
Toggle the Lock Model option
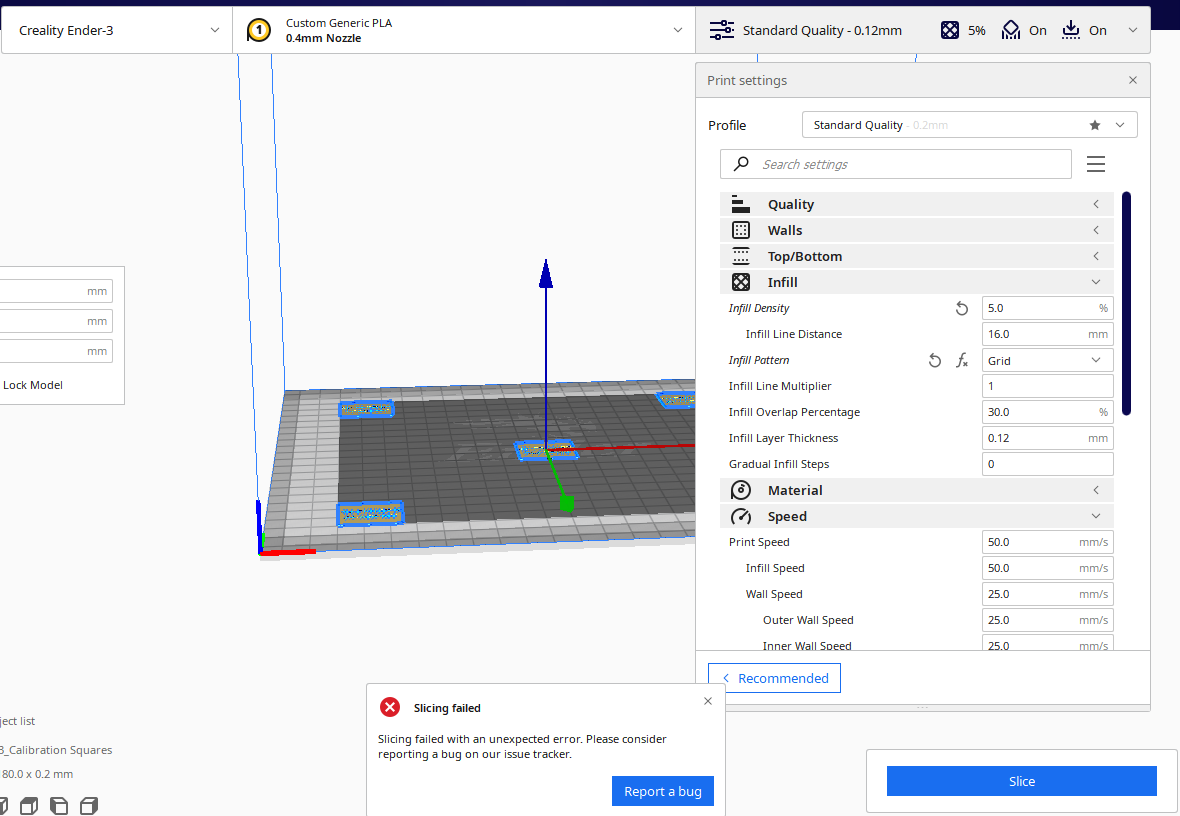point(32,385)
